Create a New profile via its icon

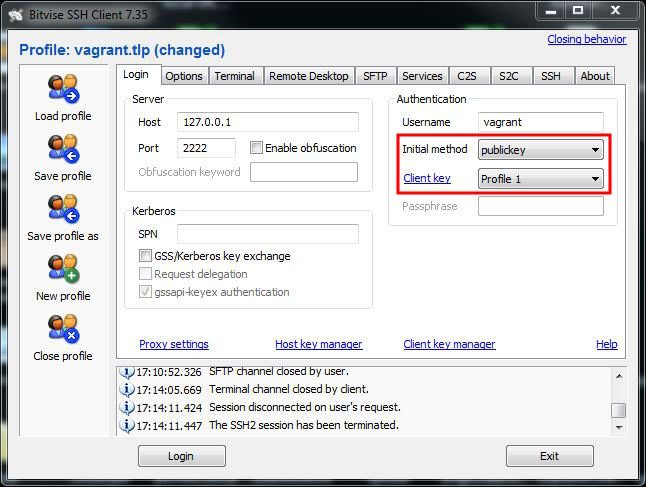(x=63, y=268)
